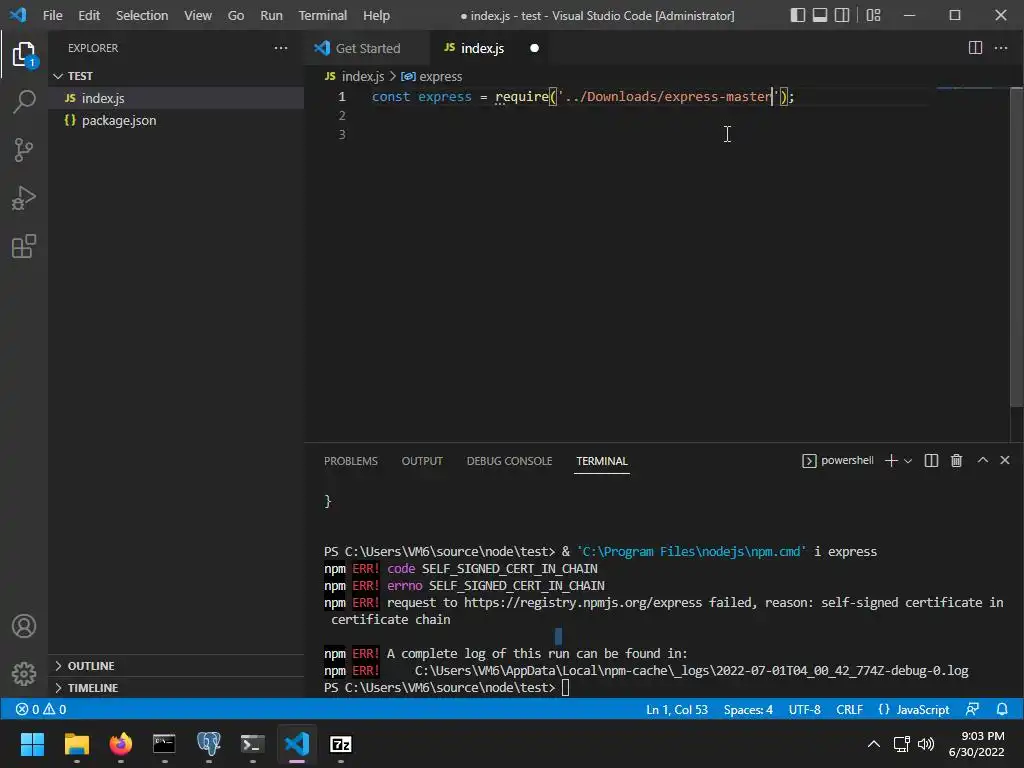Open the Extensions view
This screenshot has width=1024, height=768.
(x=24, y=246)
